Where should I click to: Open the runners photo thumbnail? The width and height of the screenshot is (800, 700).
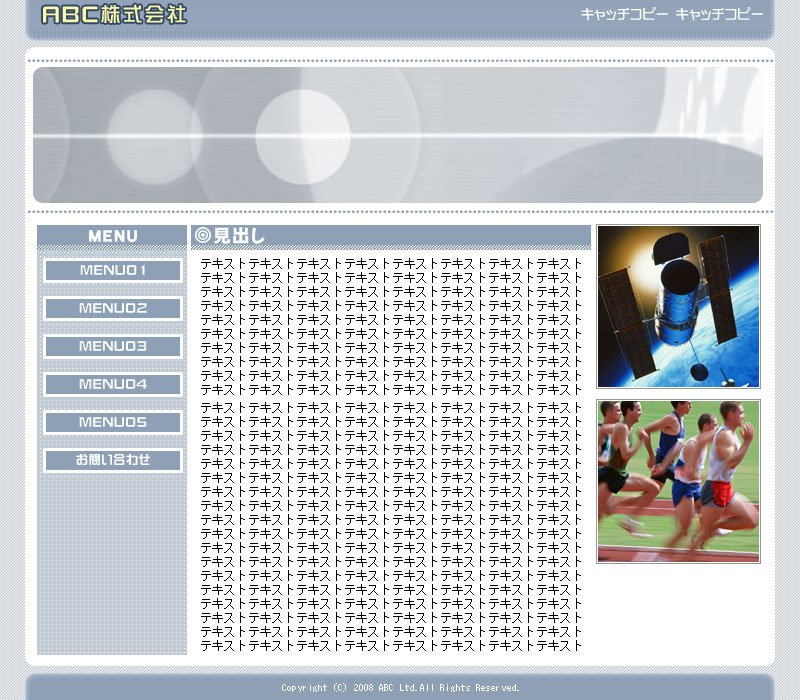(678, 482)
